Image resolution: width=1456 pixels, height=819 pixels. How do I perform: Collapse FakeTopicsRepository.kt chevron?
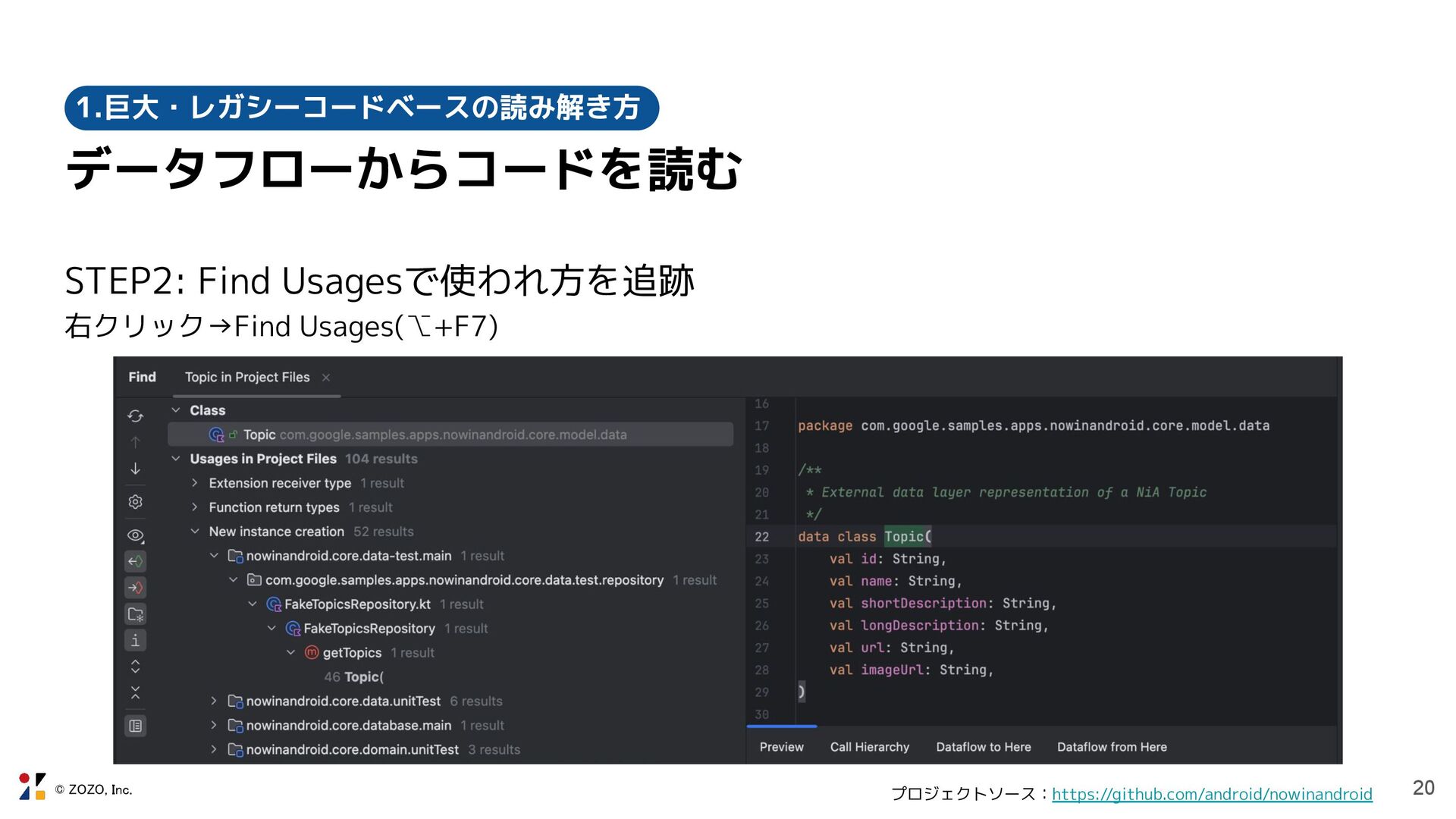tap(253, 604)
